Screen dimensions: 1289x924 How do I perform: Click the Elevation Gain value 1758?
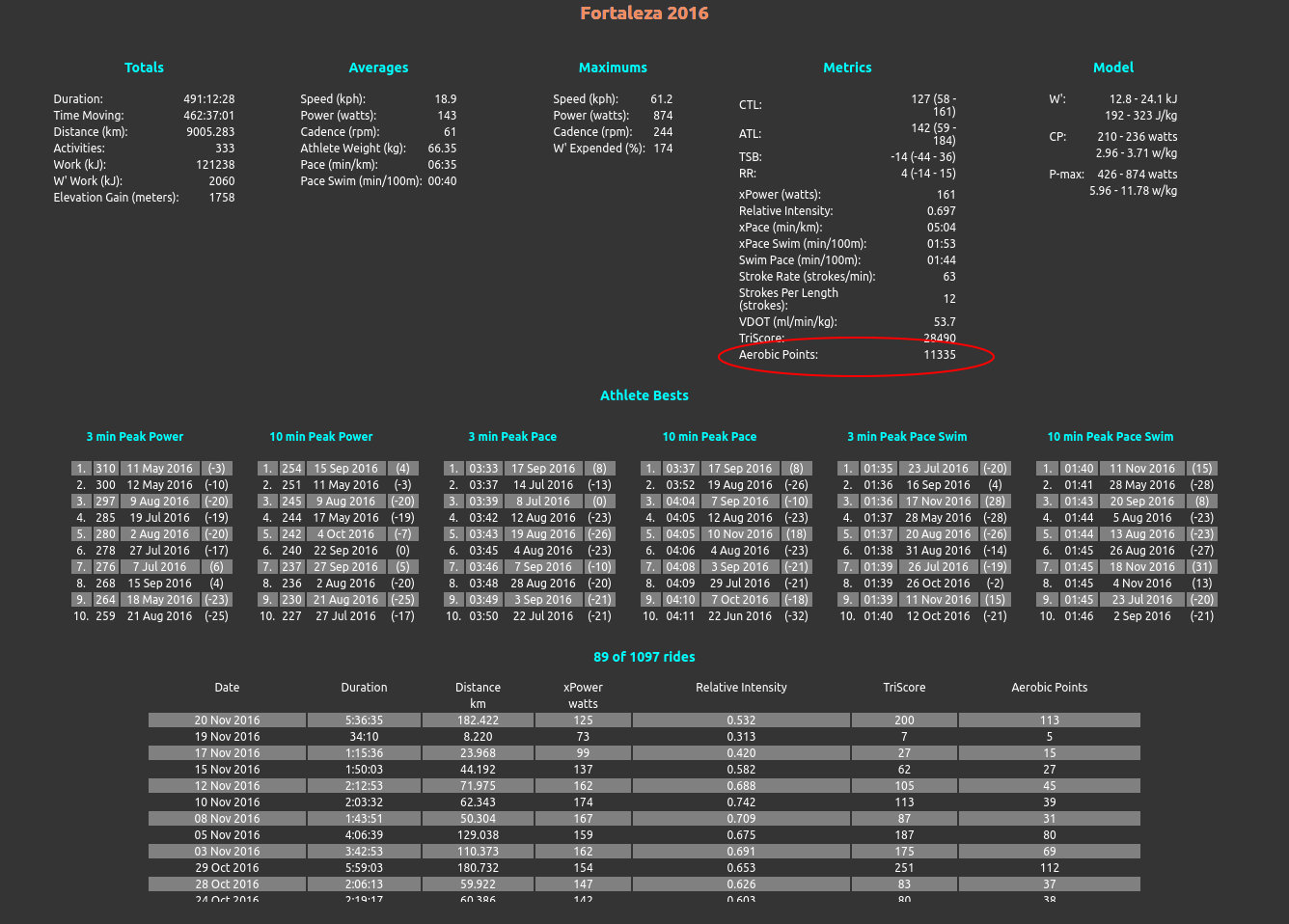222,198
